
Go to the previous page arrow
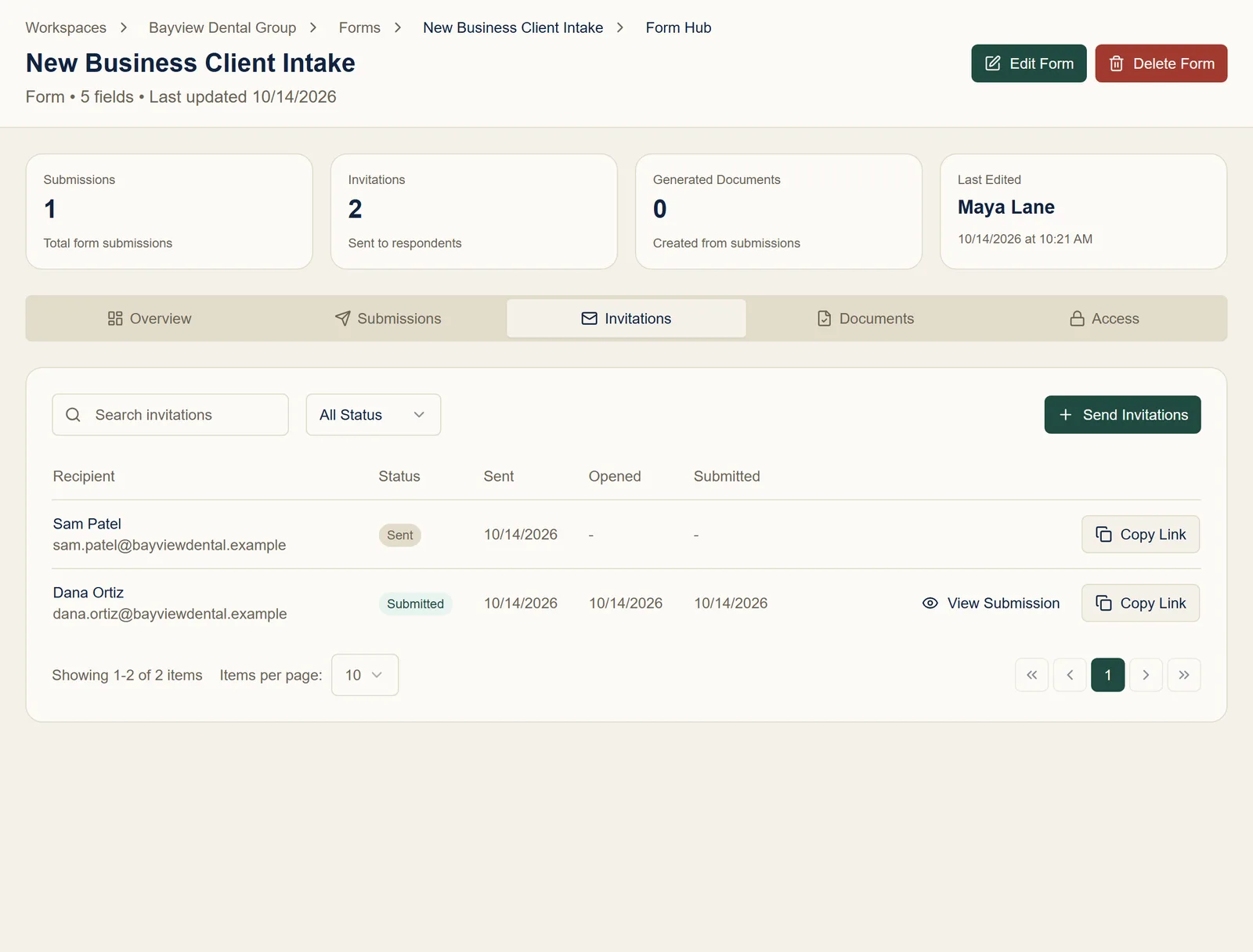[1070, 675]
